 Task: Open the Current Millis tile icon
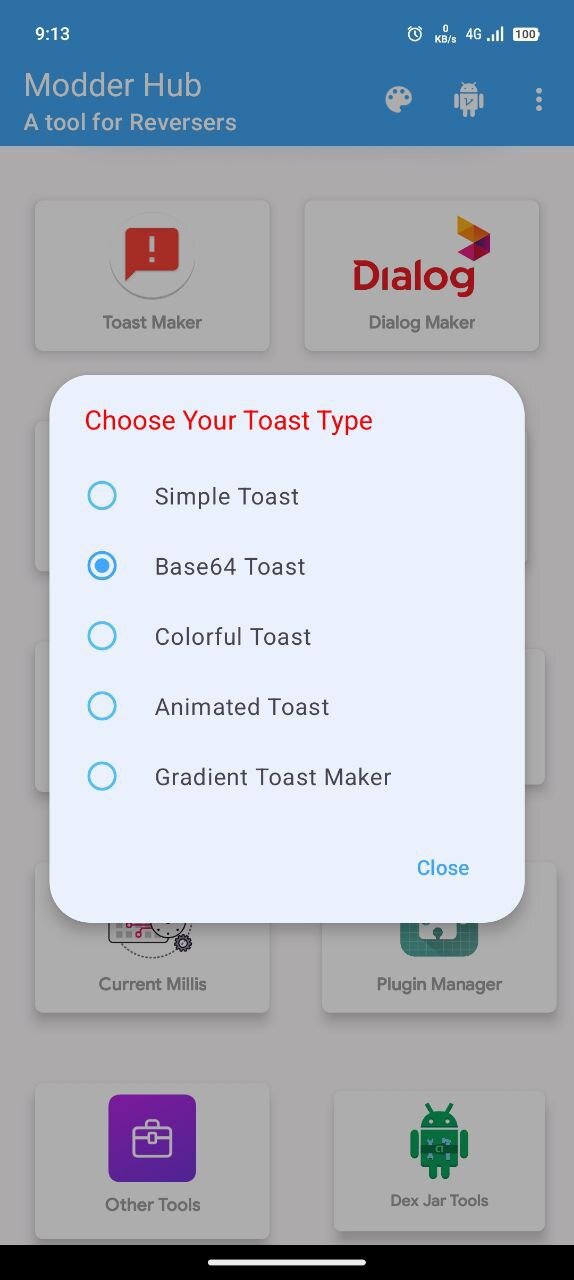[x=152, y=936]
